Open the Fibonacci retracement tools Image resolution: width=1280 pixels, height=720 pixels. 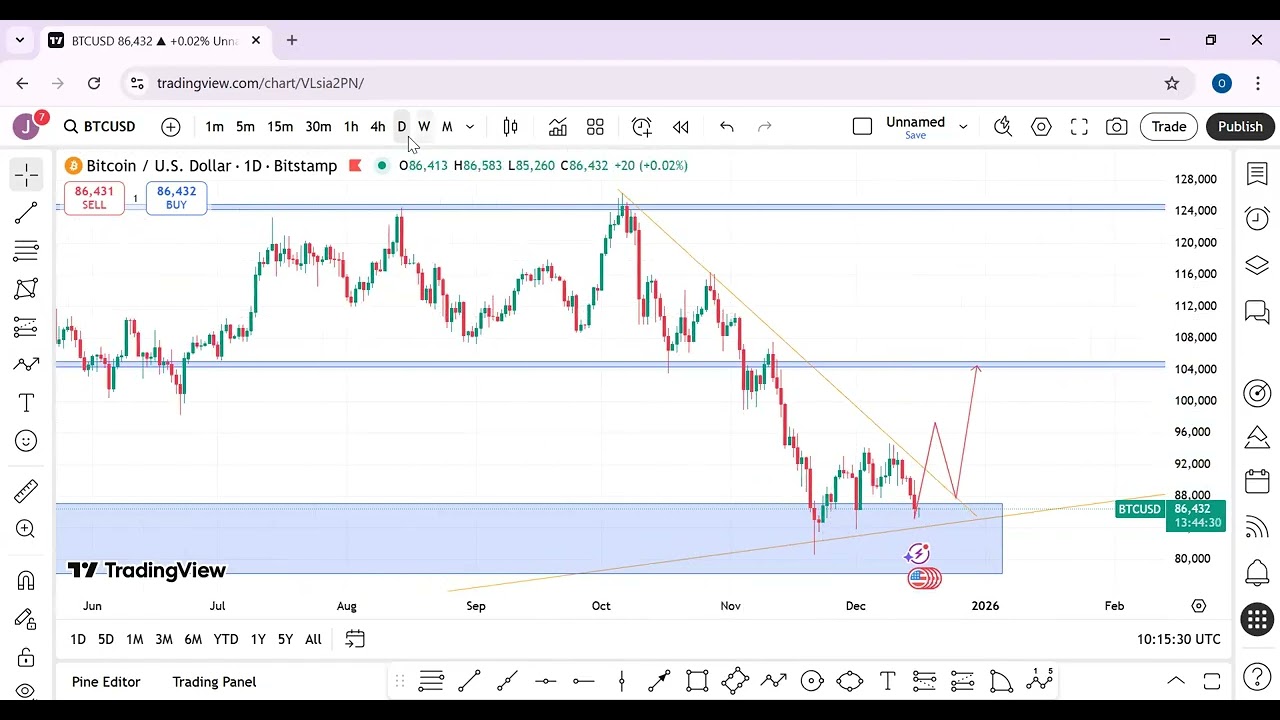(26, 251)
